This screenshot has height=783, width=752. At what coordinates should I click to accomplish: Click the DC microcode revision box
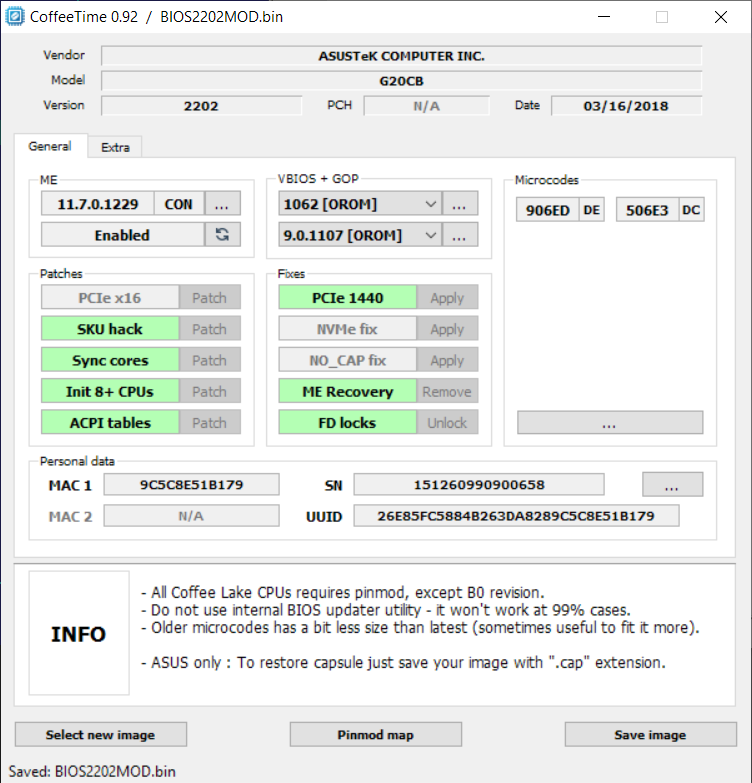tap(691, 210)
